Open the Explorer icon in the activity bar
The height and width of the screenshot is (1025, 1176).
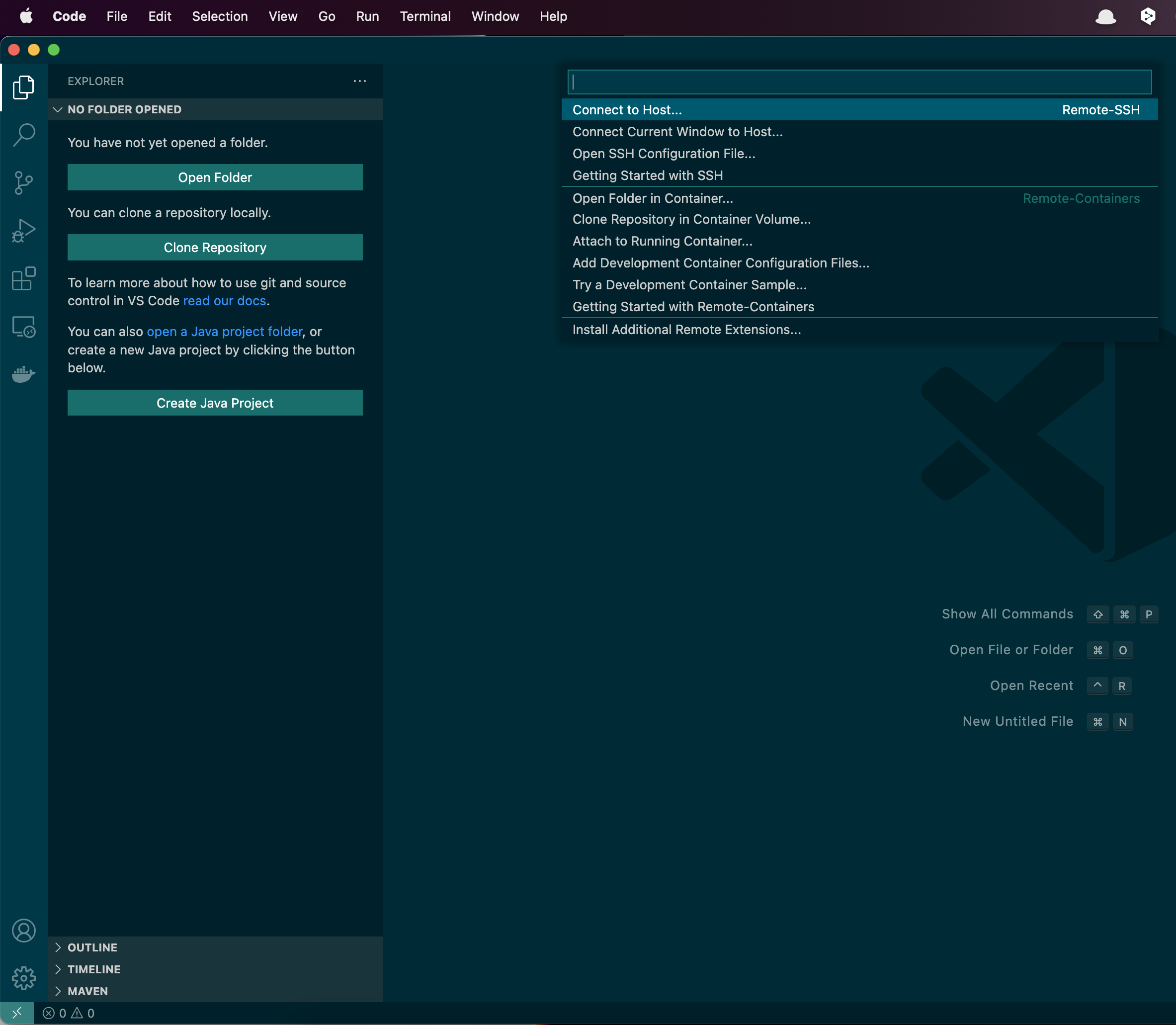tap(23, 87)
